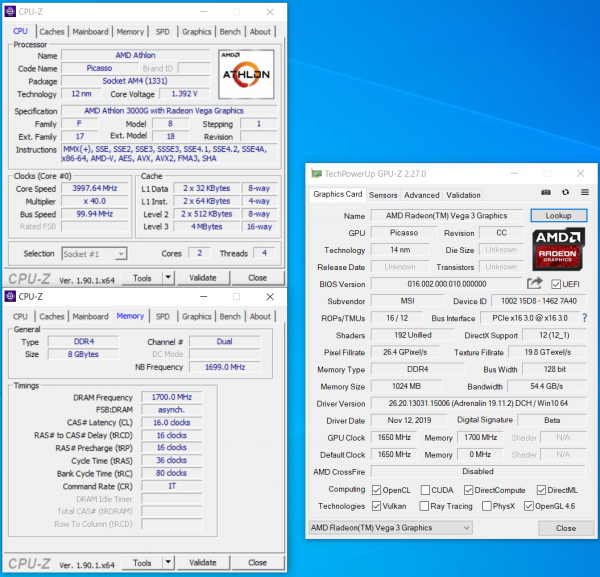
Task: Click the top CPU-Z title bar app icon
Action: click(x=10, y=11)
